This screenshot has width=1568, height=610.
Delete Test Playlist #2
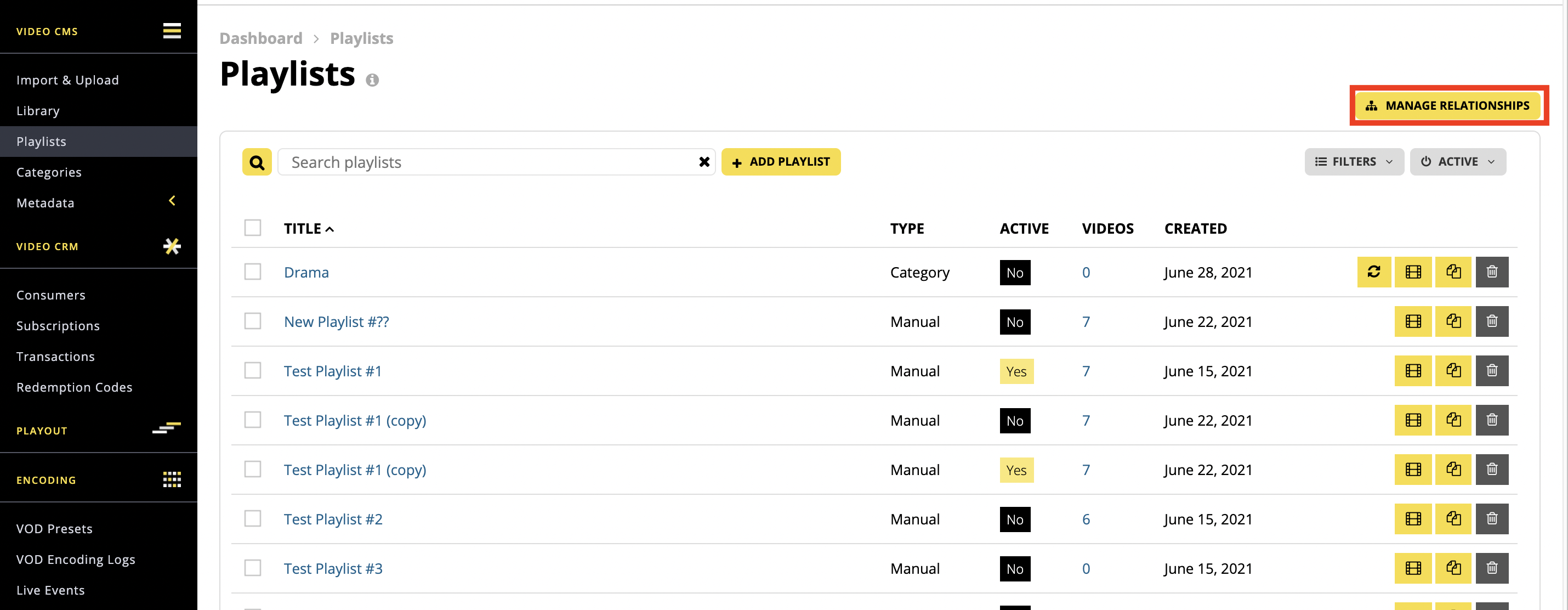pyautogui.click(x=1492, y=519)
